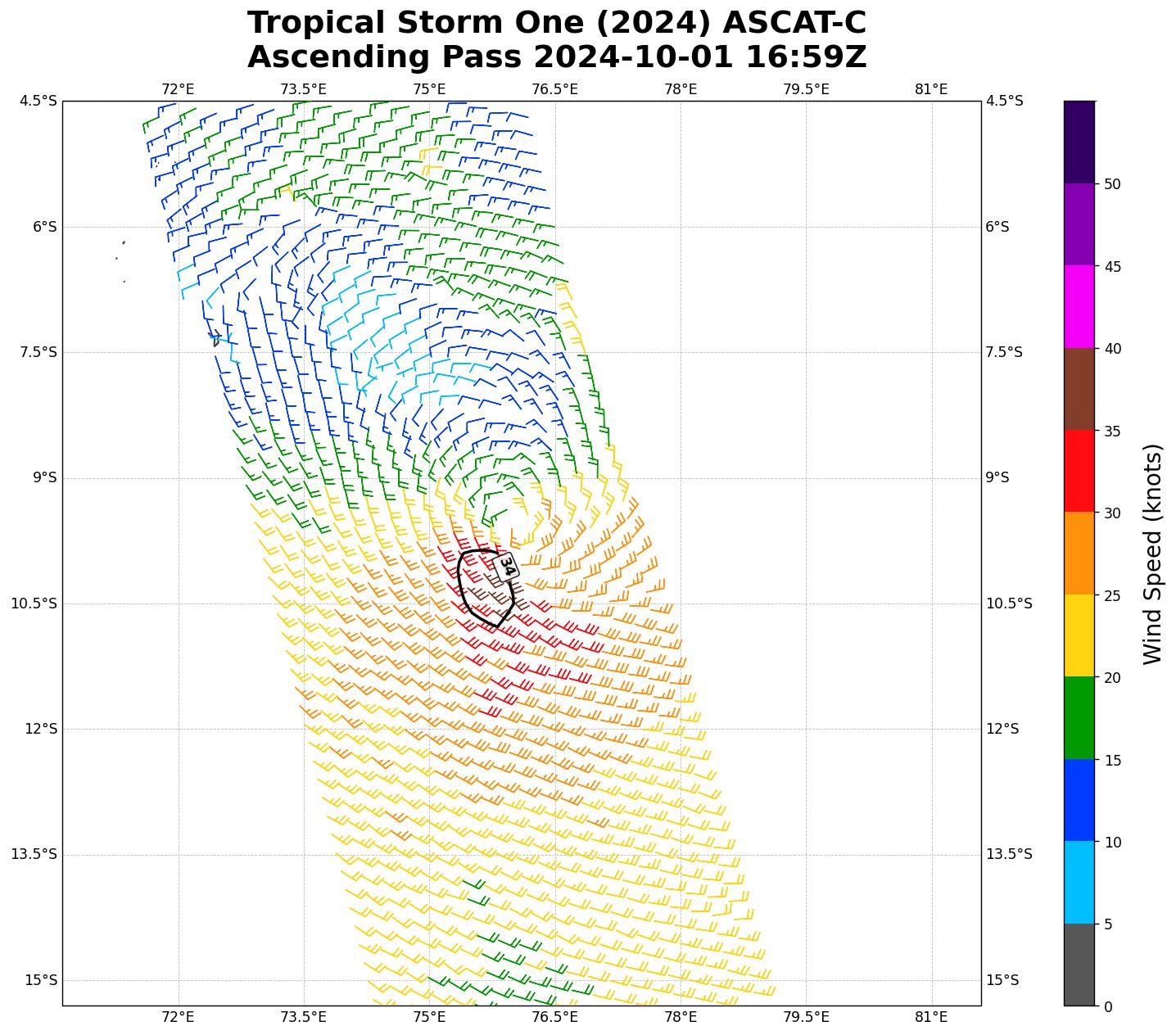The height and width of the screenshot is (1035, 1176).
Task: Click the magenta 40–45 knot colorbar segment
Action: (1079, 307)
